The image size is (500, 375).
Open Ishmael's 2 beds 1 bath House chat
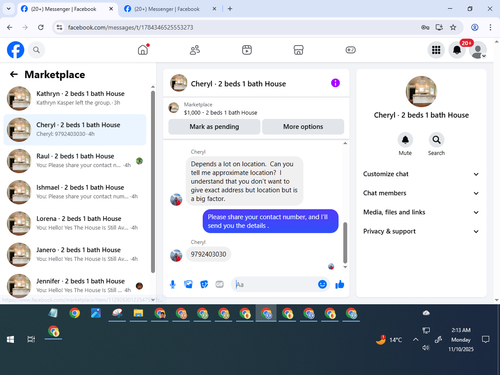(x=75, y=192)
